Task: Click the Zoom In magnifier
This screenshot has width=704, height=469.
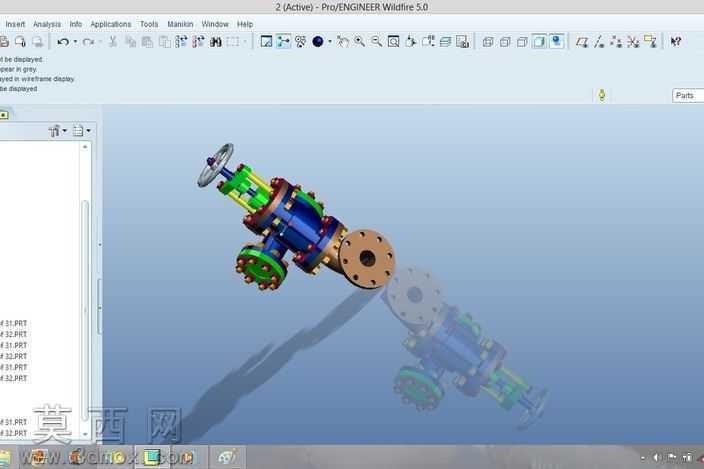Action: 360,42
